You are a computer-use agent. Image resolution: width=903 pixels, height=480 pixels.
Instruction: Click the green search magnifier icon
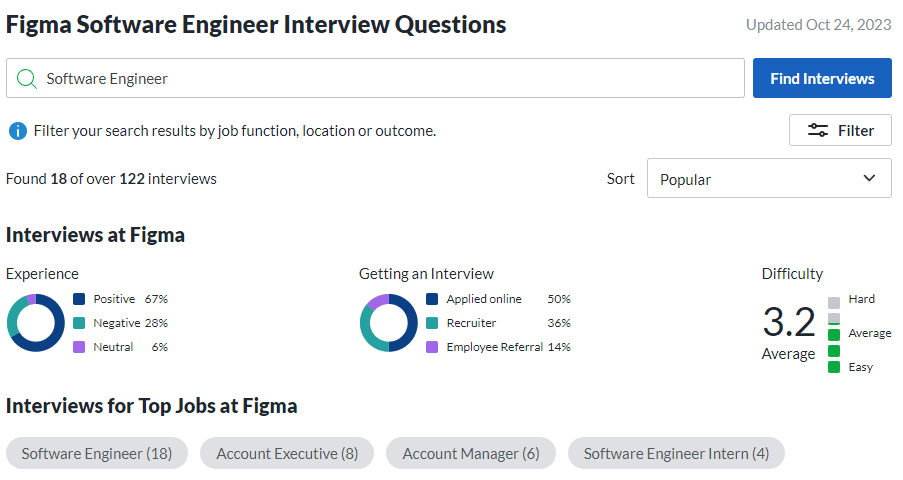coord(26,78)
